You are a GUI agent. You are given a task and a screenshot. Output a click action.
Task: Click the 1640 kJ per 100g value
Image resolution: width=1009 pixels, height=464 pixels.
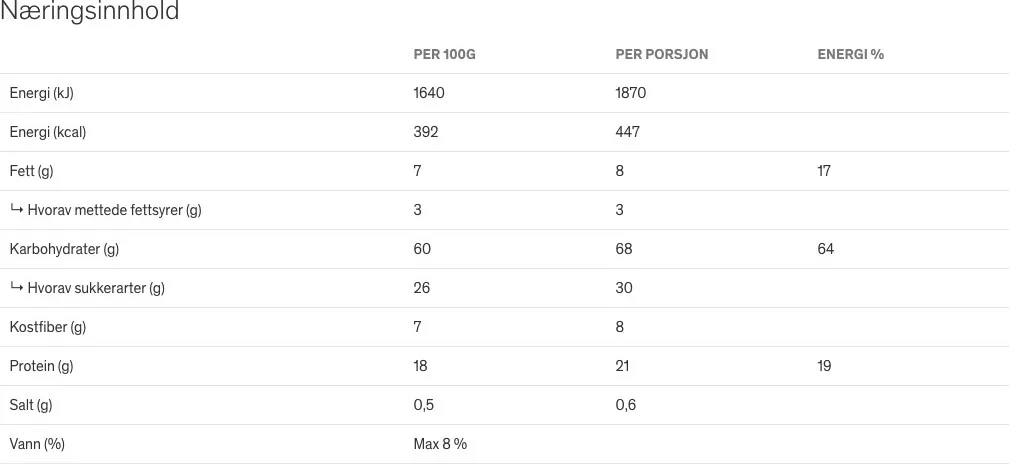tap(429, 93)
